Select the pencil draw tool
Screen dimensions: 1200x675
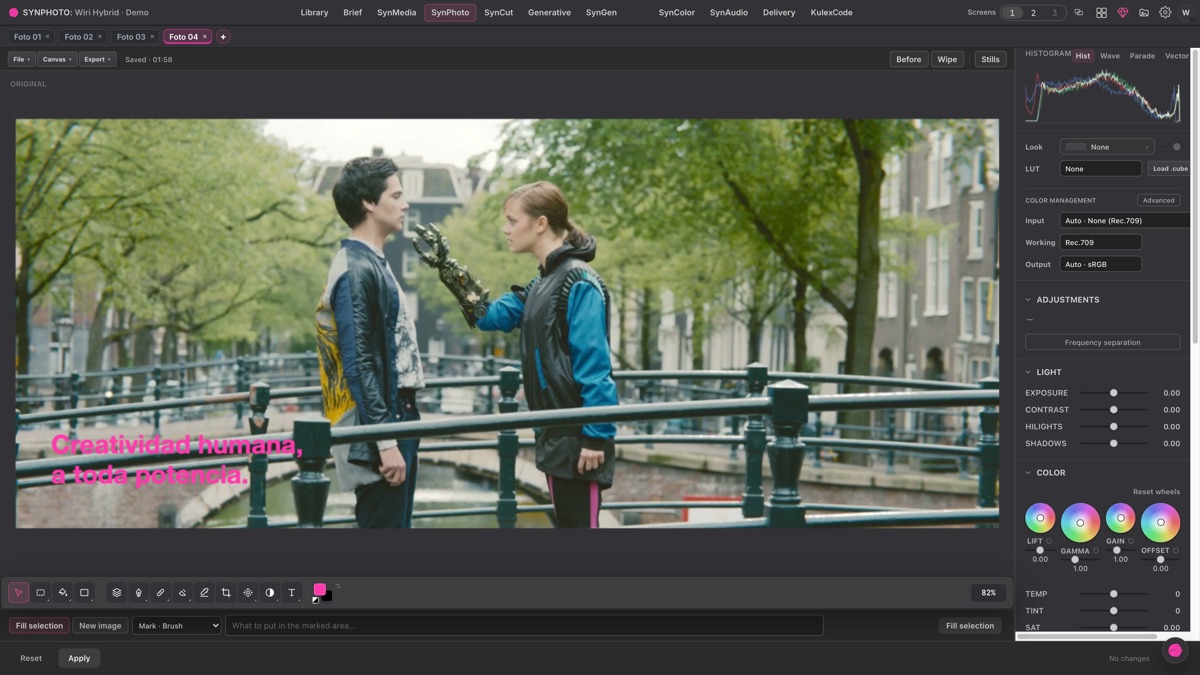pos(204,593)
